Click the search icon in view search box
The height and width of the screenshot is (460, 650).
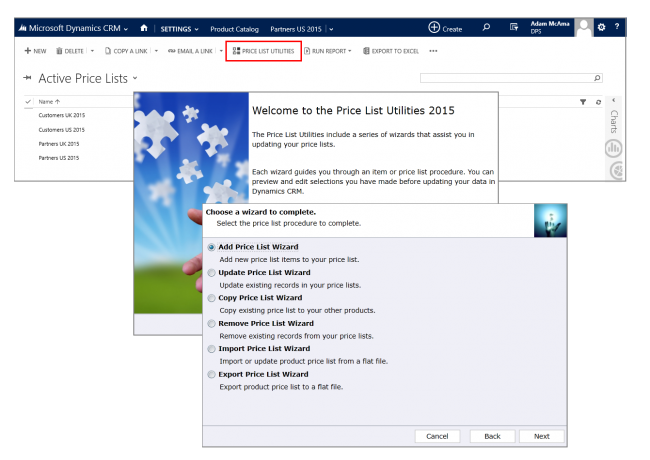(597, 78)
